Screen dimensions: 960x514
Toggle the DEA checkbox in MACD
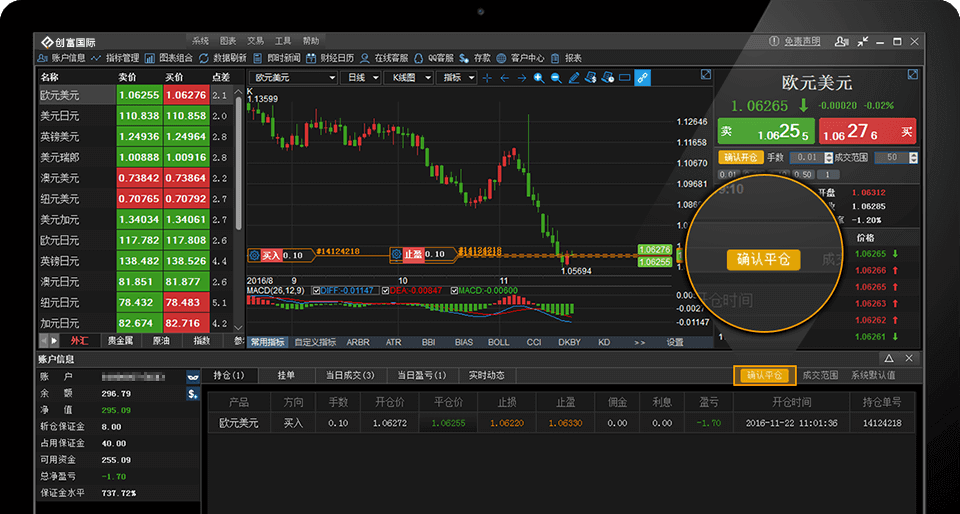tap(386, 291)
